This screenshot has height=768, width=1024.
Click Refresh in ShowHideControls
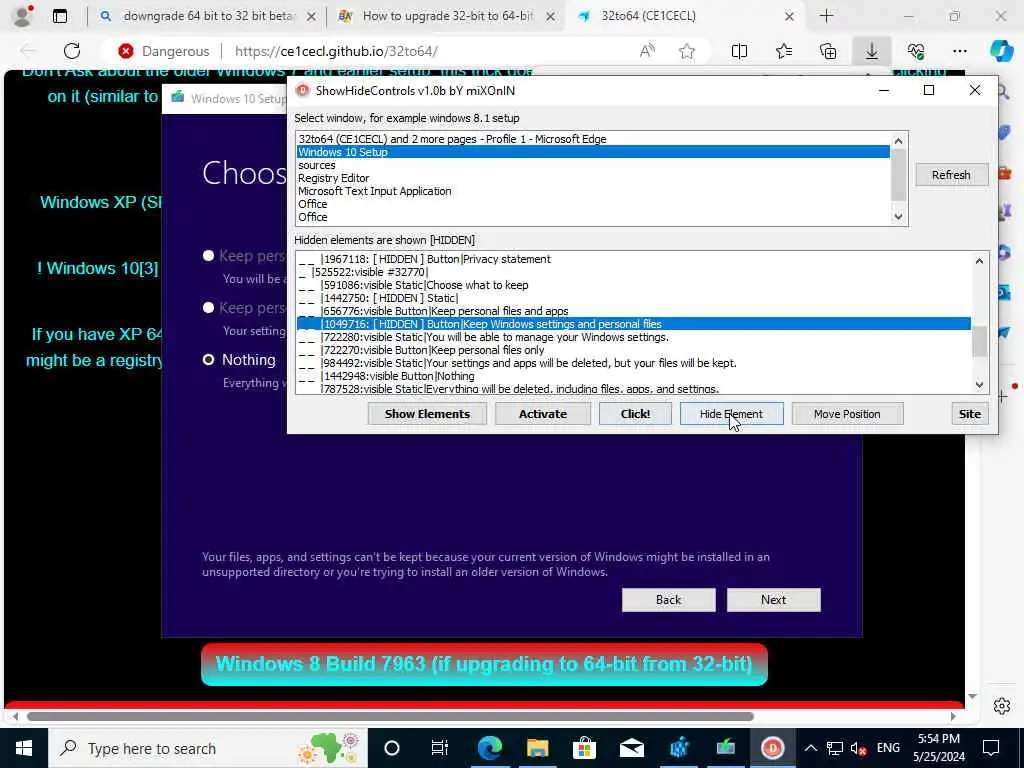click(x=951, y=175)
